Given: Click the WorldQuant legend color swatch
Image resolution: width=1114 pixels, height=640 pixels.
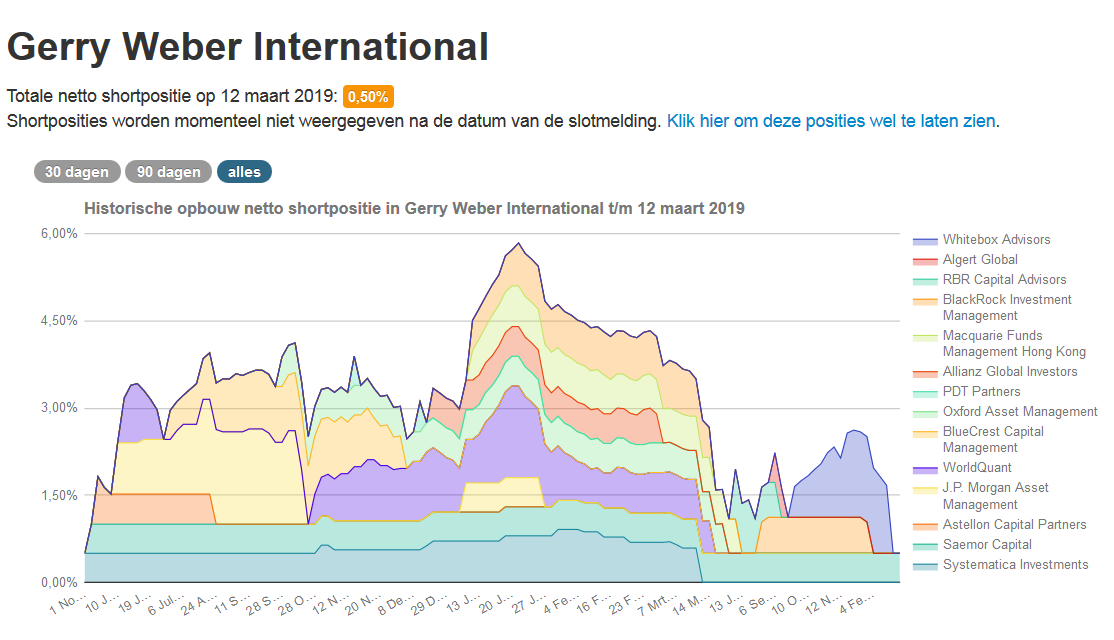Looking at the screenshot, I should pyautogui.click(x=925, y=468).
